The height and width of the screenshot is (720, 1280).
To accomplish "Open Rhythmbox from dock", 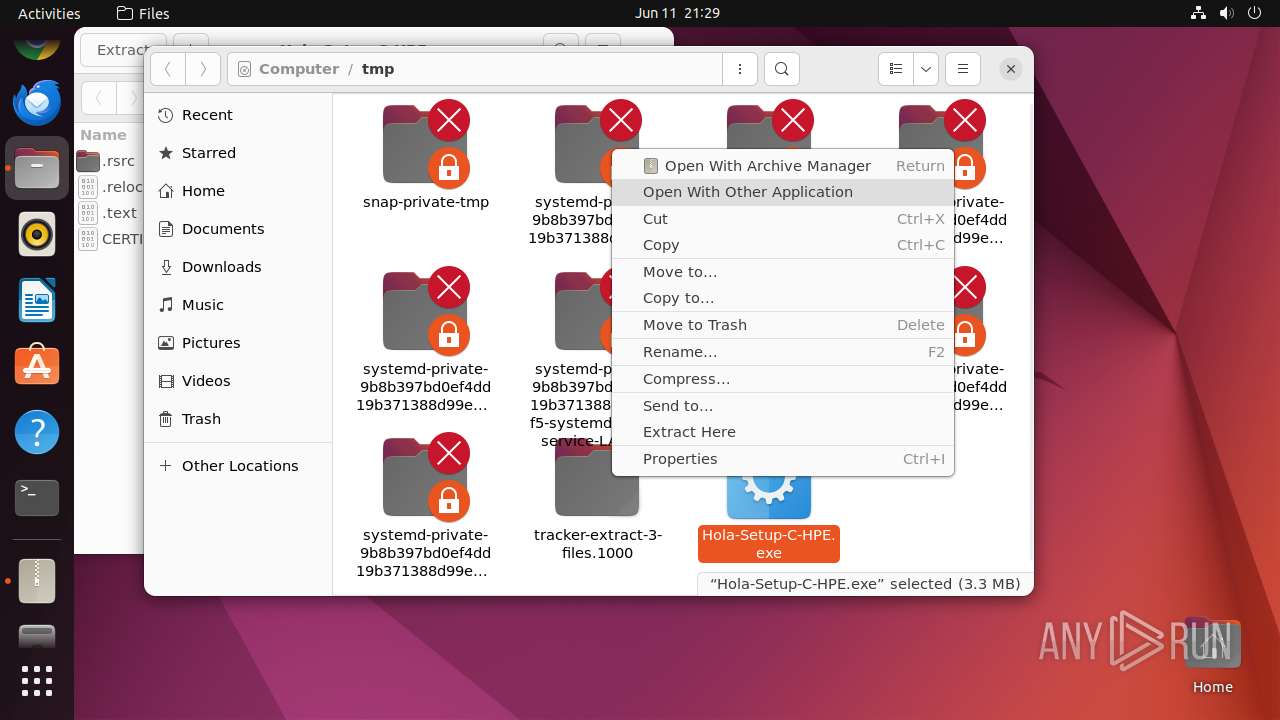I will coord(37,235).
